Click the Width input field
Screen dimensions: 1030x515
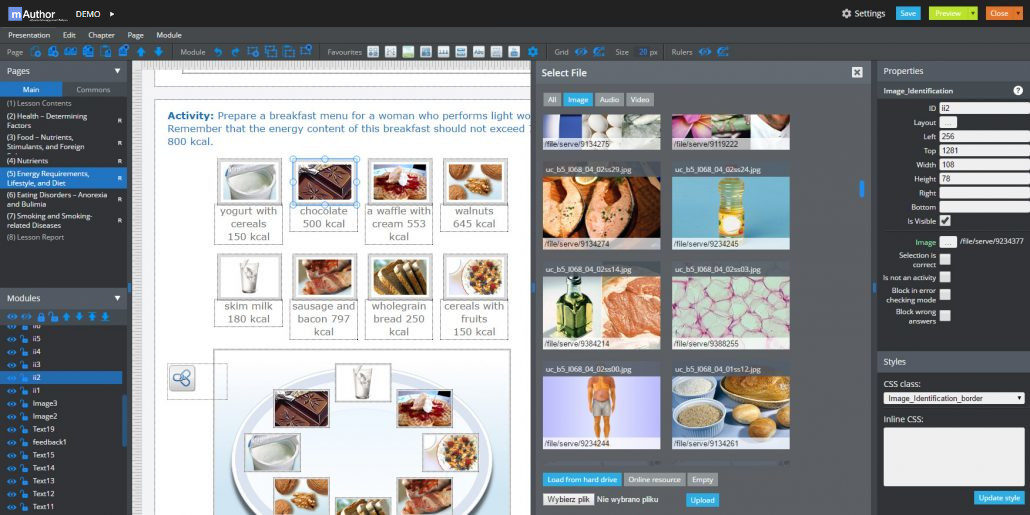coord(984,165)
